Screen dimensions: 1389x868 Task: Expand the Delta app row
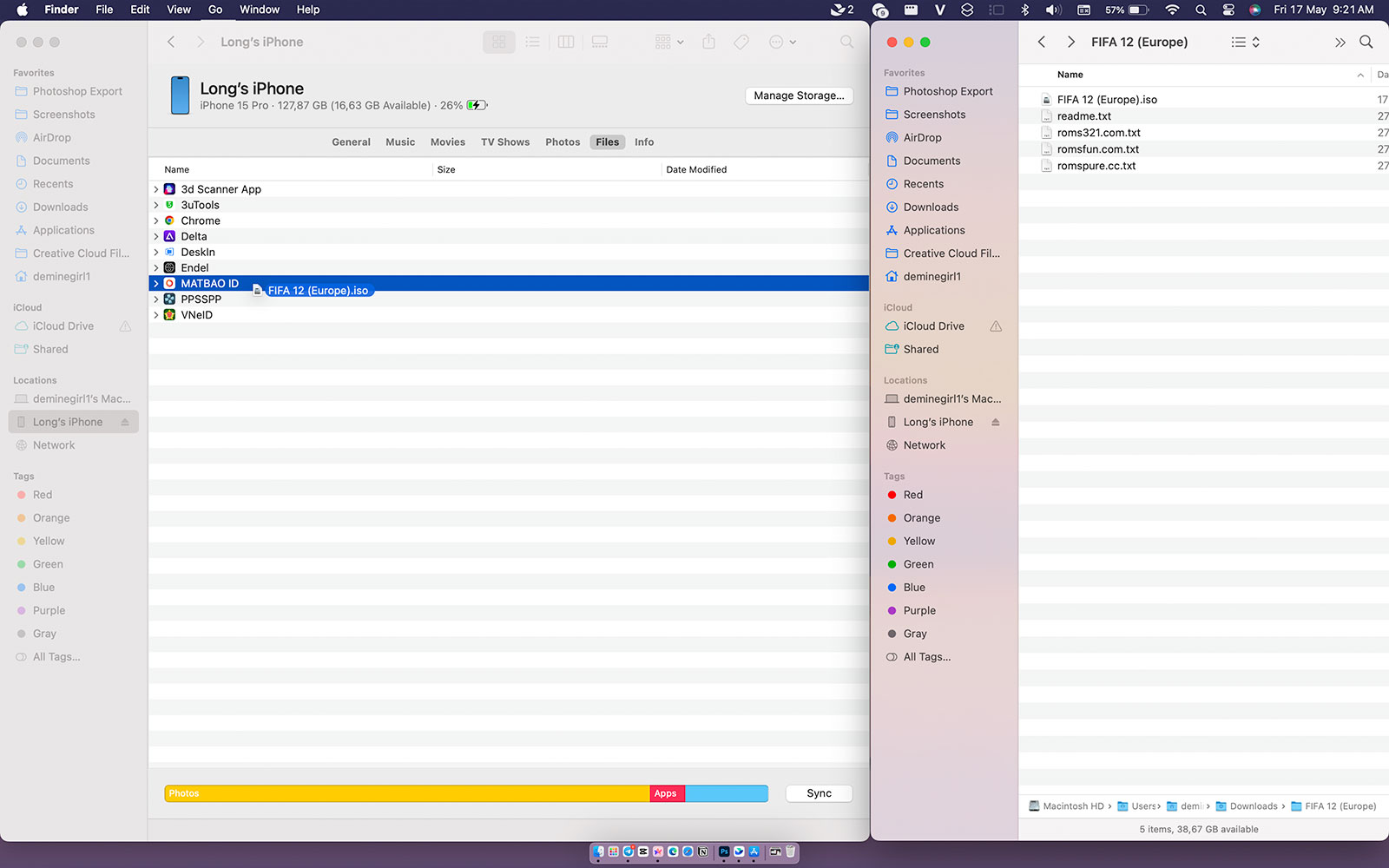point(156,236)
